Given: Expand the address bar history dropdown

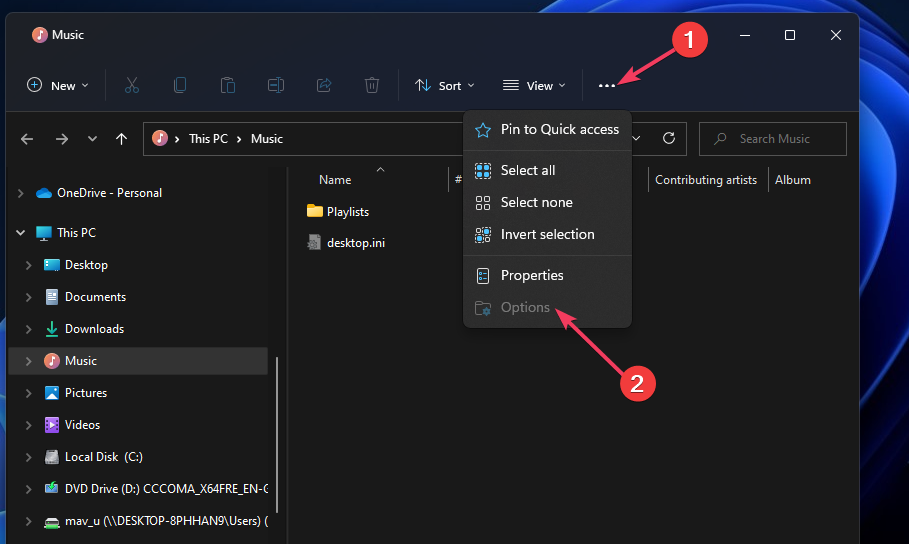Looking at the screenshot, I should coord(636,139).
